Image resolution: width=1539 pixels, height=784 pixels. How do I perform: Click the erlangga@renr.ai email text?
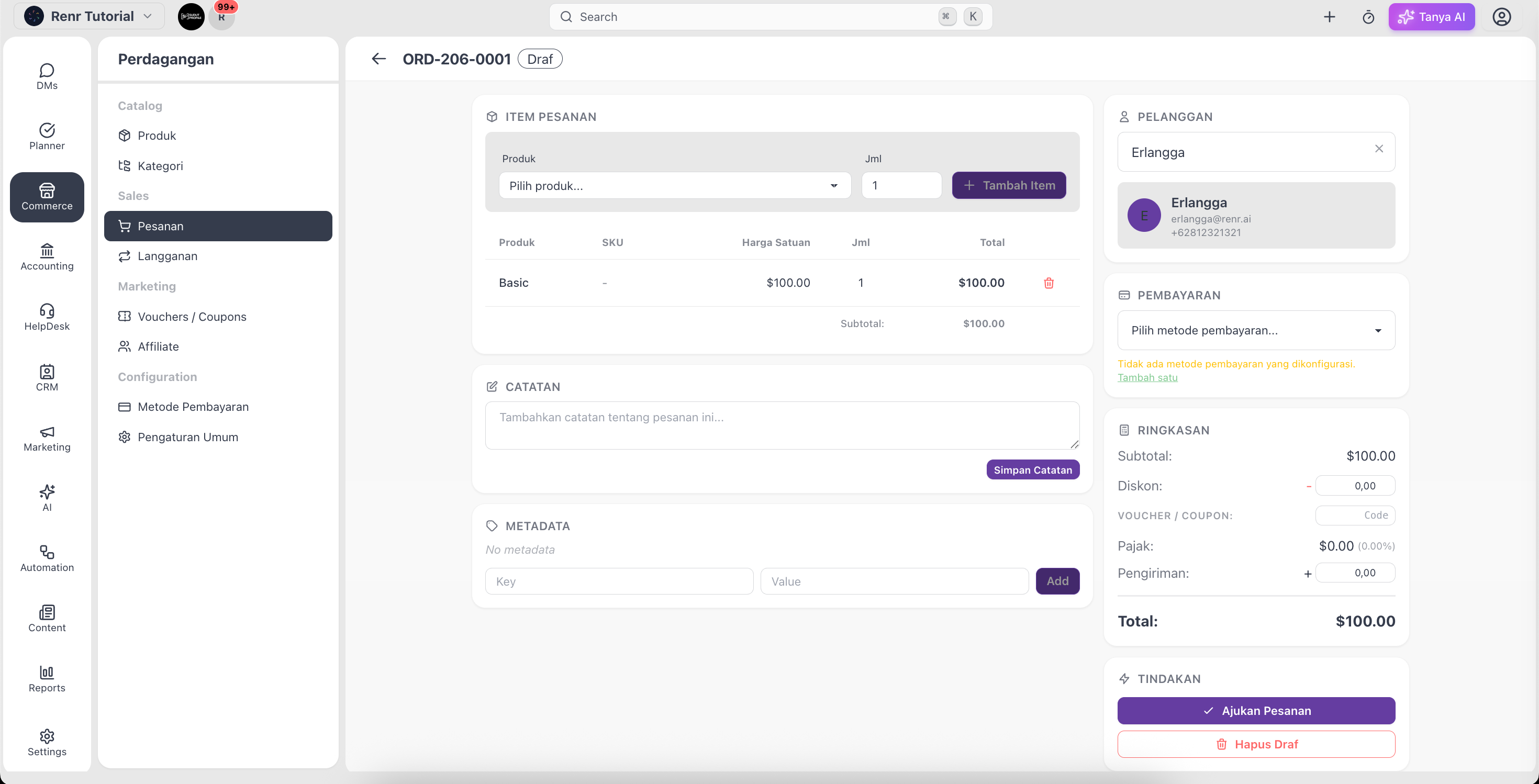coord(1210,219)
